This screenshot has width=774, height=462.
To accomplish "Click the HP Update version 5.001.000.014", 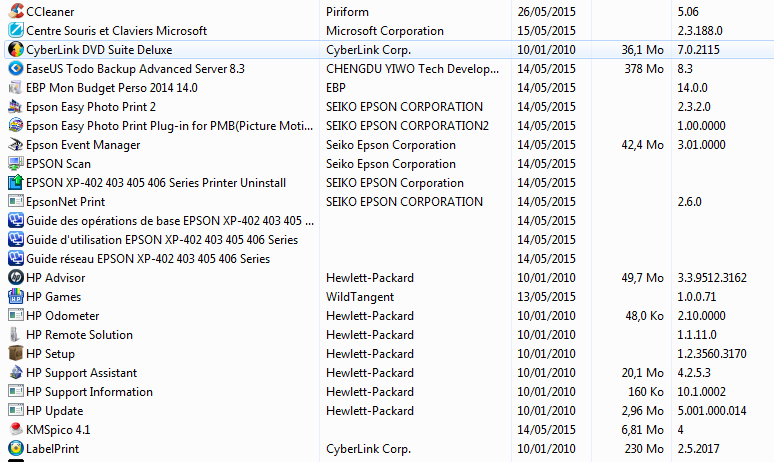I will tap(712, 411).
